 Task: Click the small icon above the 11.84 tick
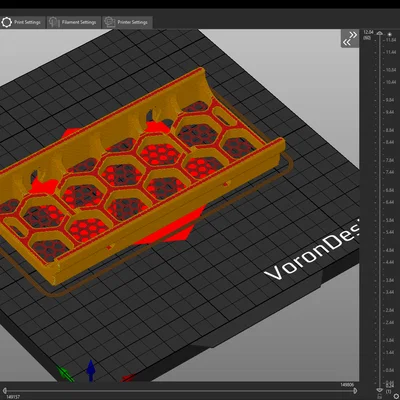[389, 34]
